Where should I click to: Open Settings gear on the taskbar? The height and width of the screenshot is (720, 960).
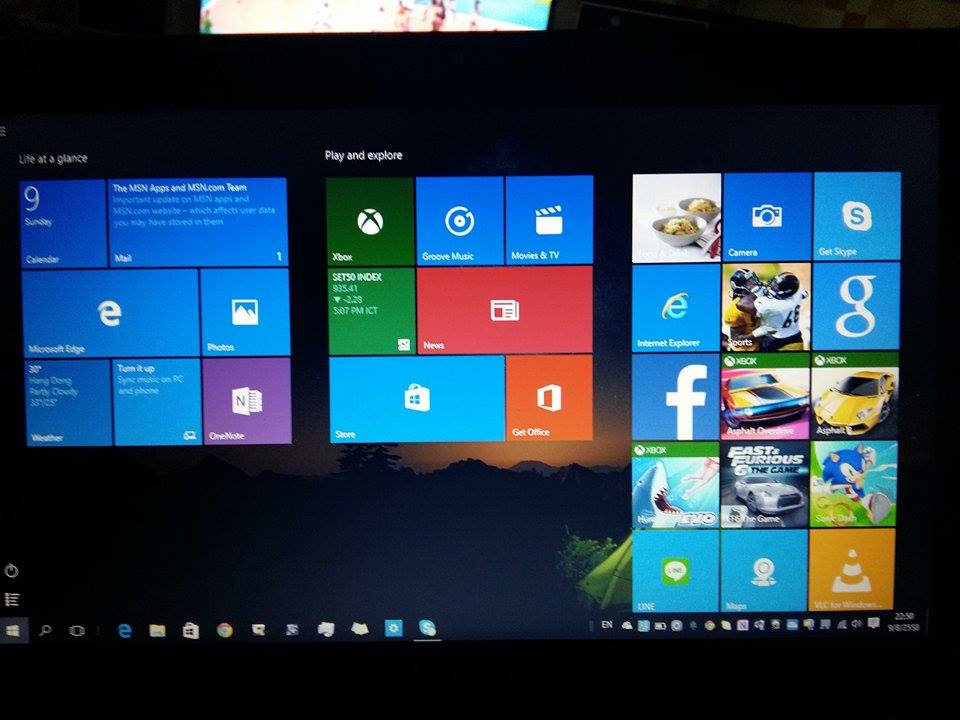[x=394, y=628]
